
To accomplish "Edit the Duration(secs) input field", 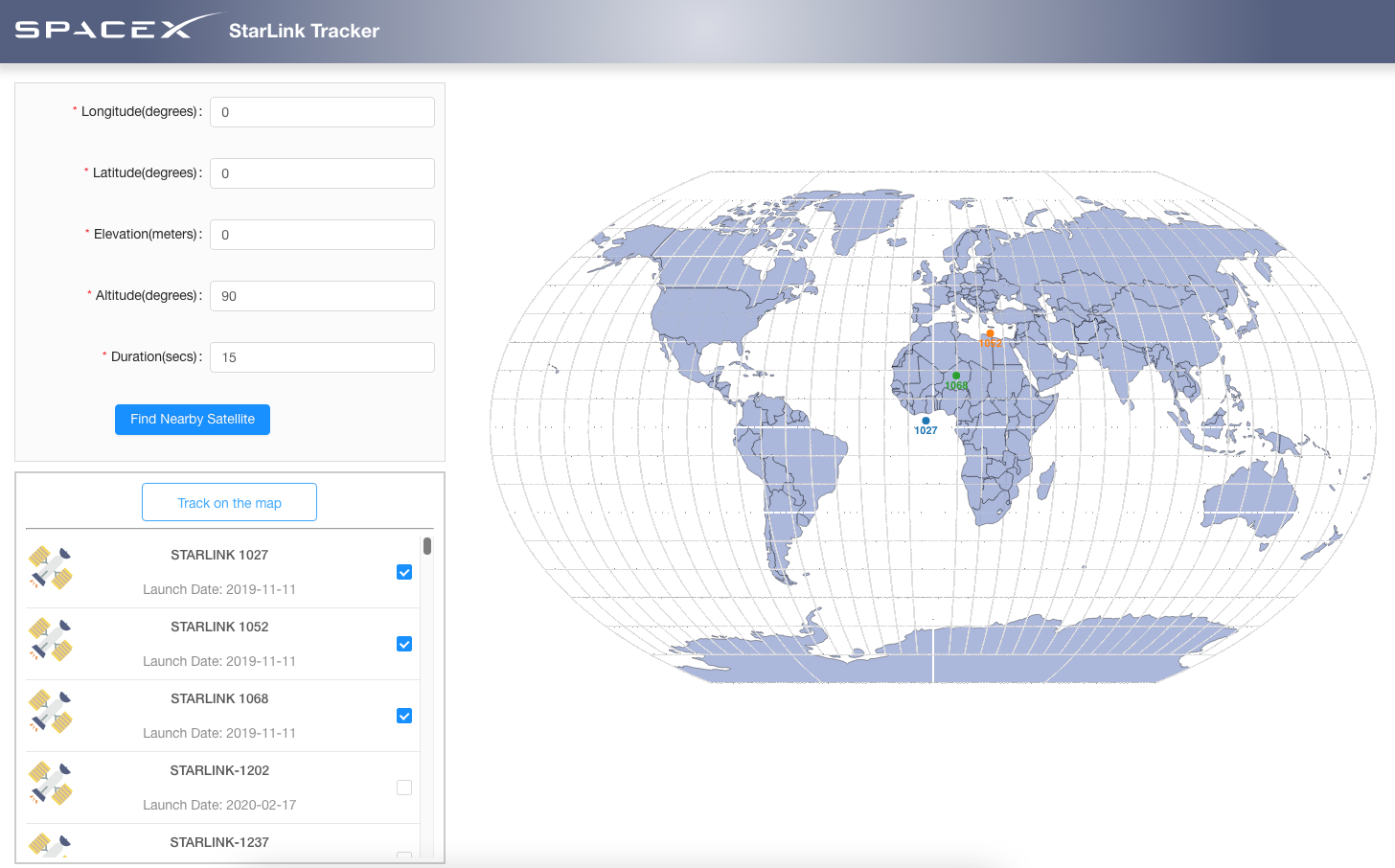I will tap(322, 357).
